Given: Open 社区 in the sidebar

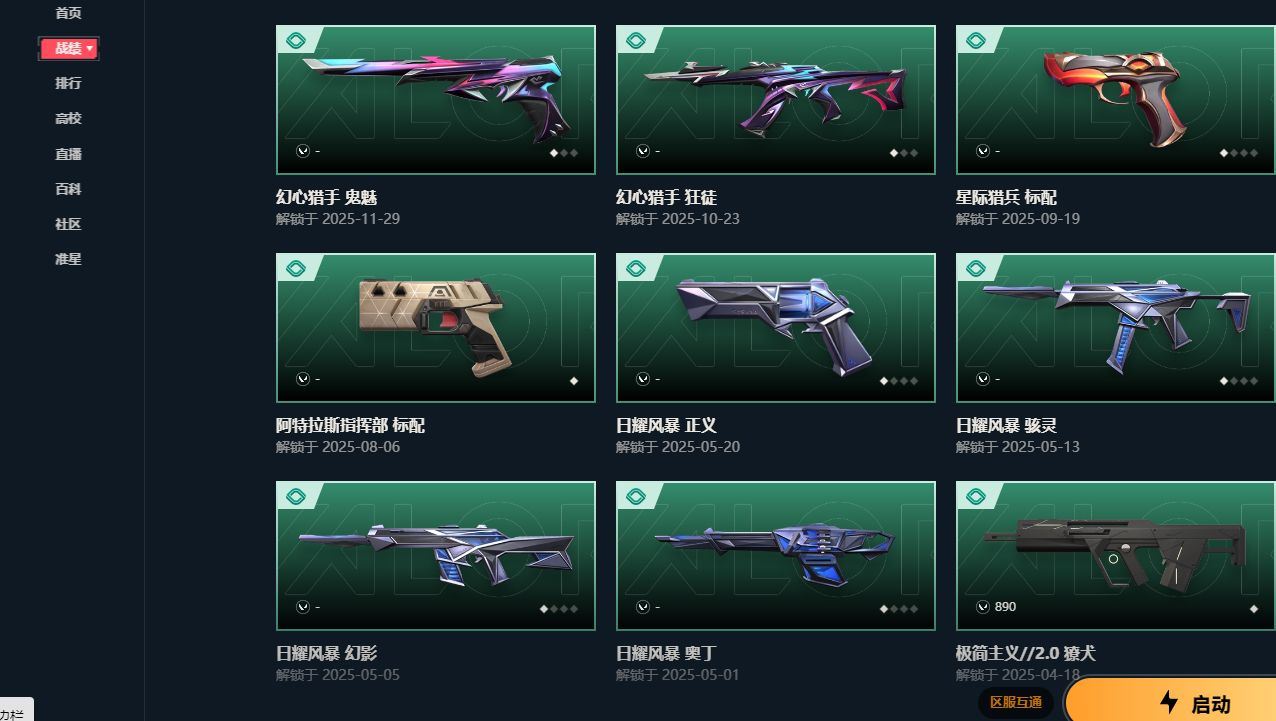Looking at the screenshot, I should [x=68, y=224].
